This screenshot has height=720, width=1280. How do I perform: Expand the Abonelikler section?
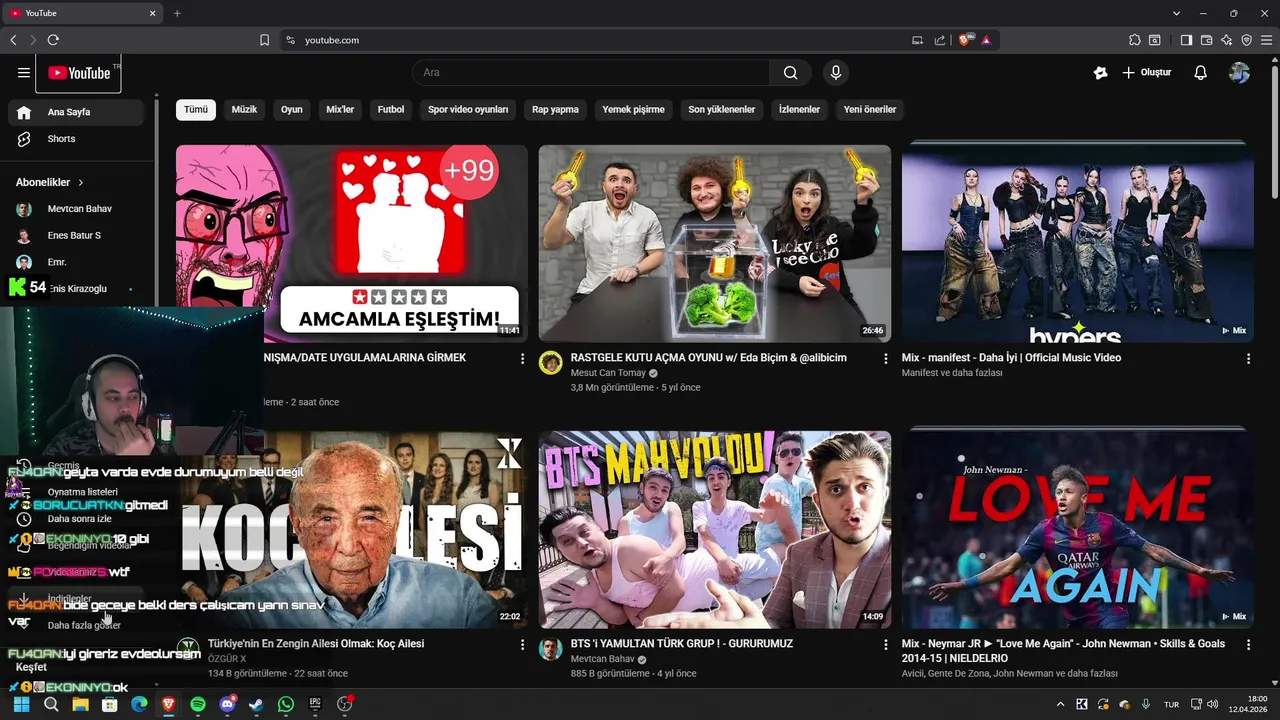(x=50, y=183)
